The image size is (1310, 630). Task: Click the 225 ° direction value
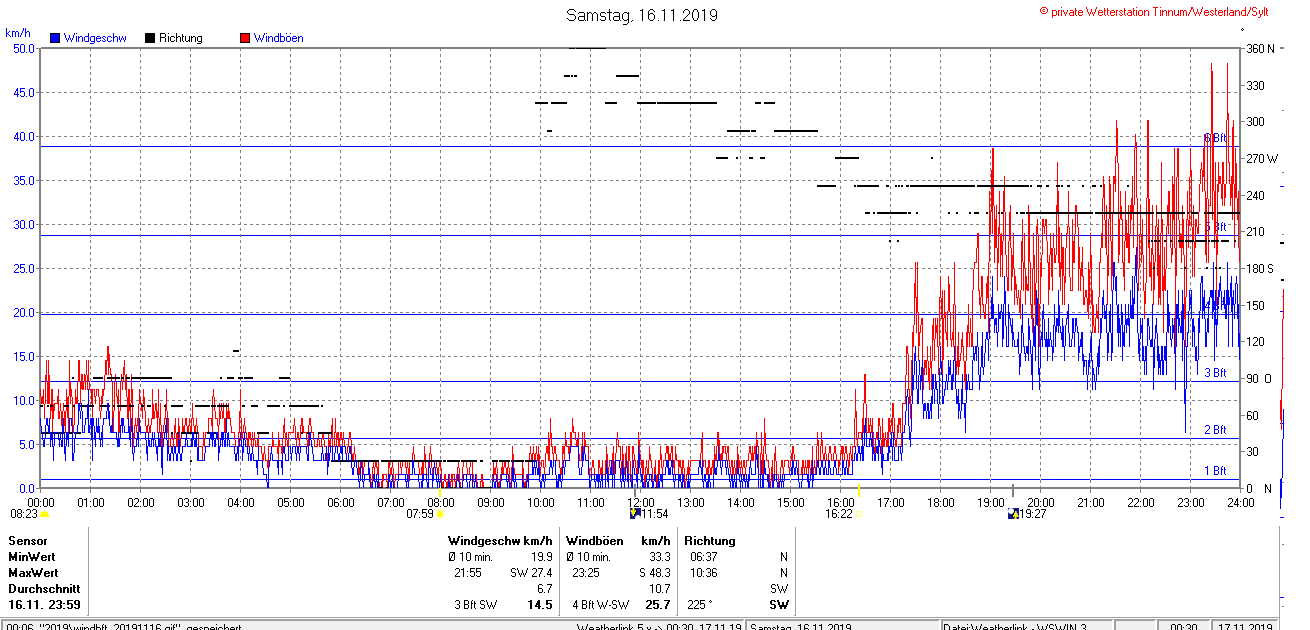click(x=702, y=605)
